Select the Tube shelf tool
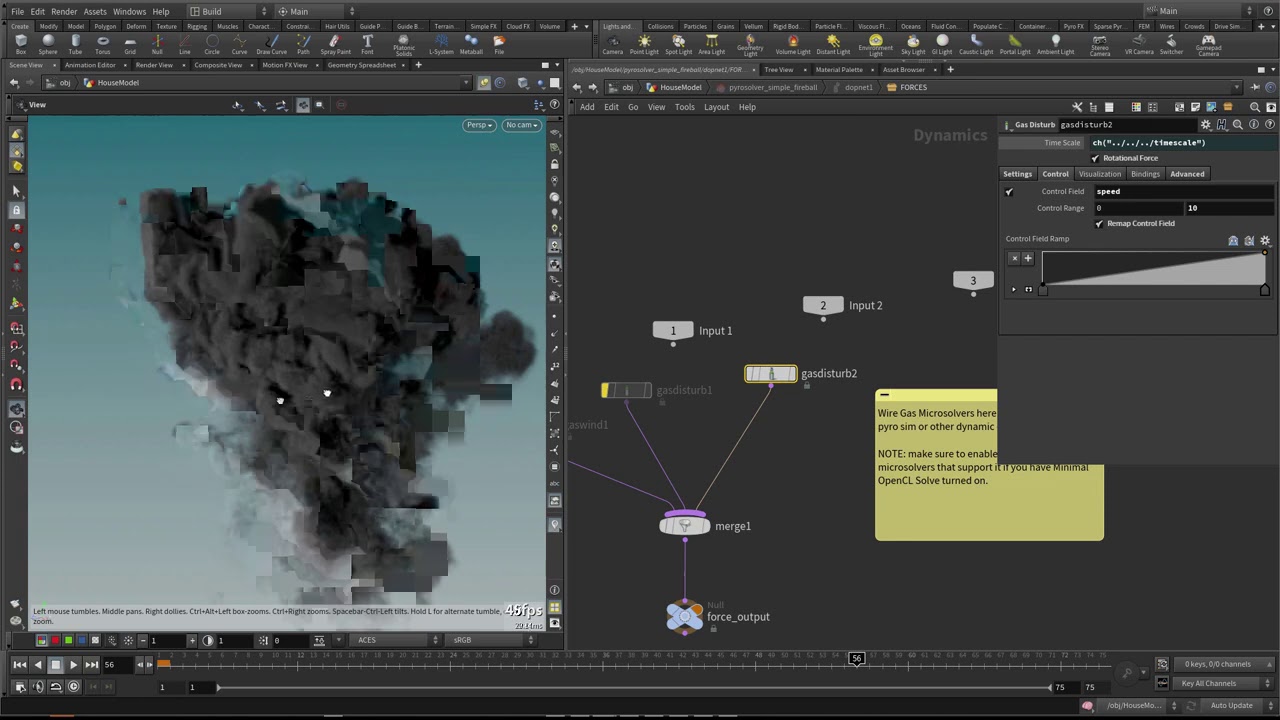This screenshot has width=1280, height=720. coord(76,45)
